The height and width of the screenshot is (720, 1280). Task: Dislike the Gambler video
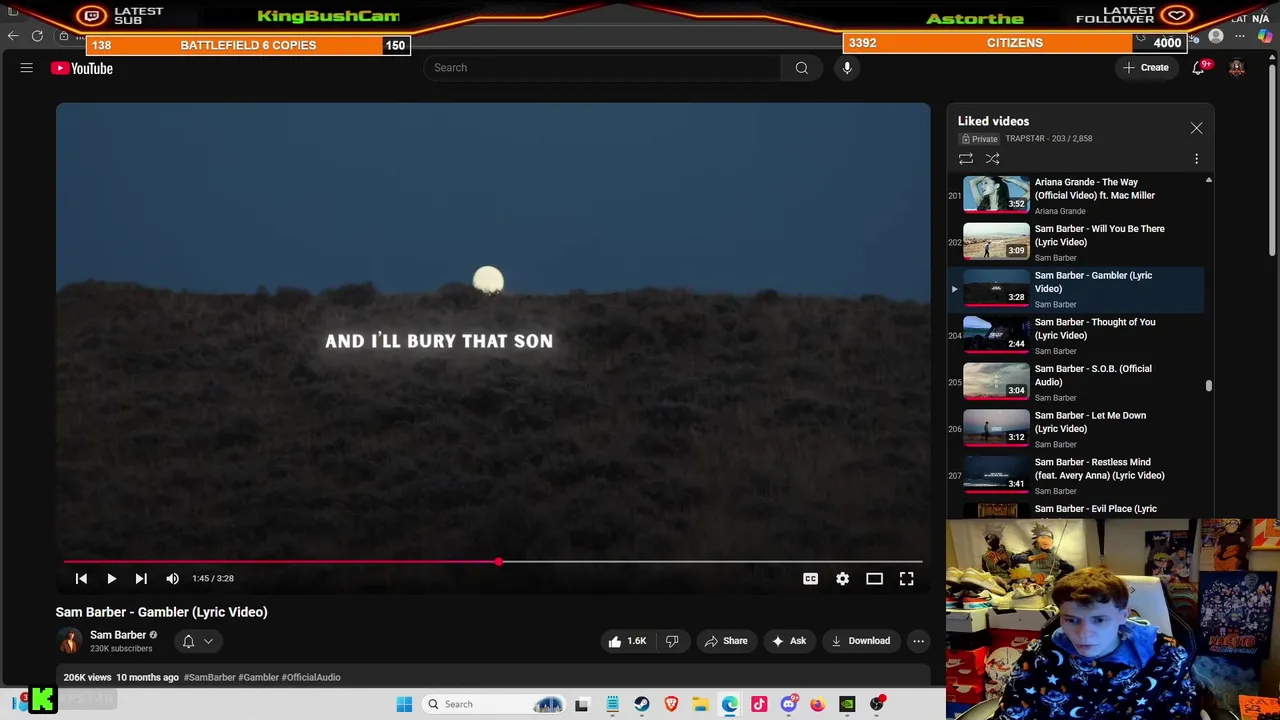(672, 641)
